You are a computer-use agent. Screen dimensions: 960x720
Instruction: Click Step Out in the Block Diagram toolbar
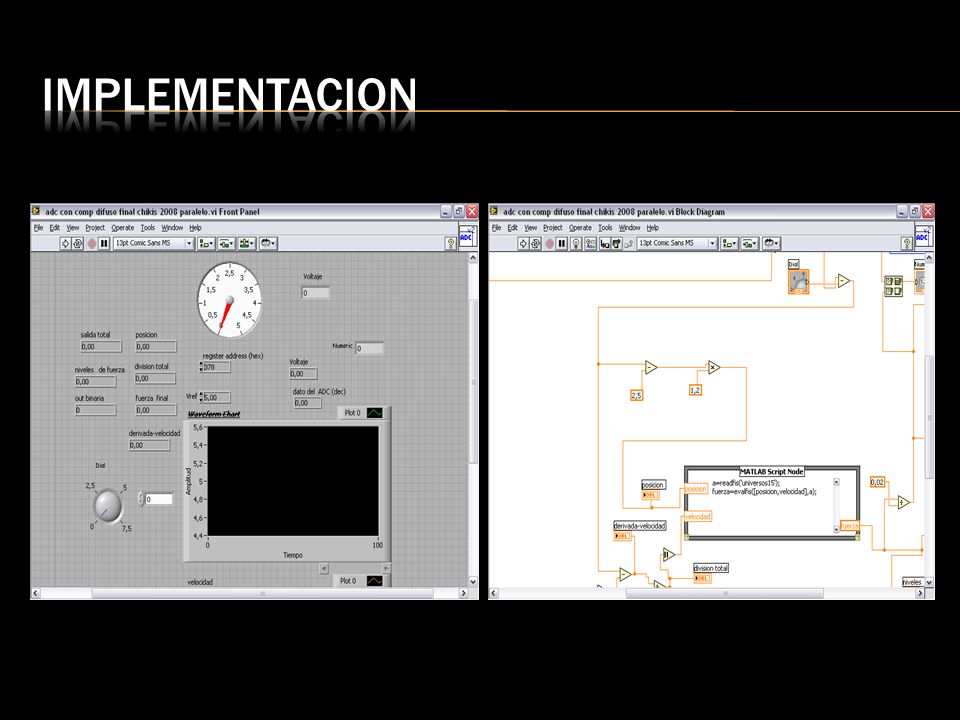pos(628,244)
